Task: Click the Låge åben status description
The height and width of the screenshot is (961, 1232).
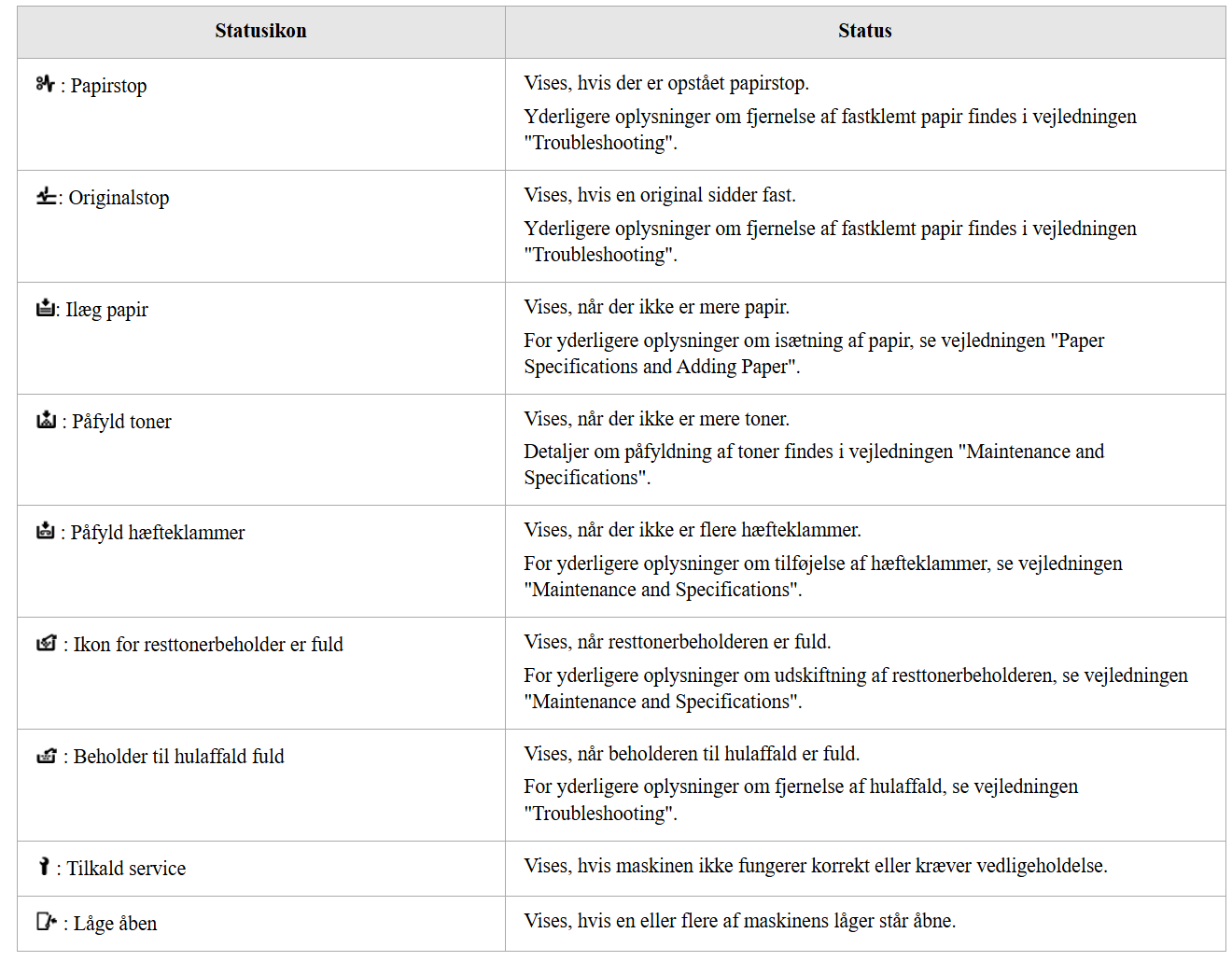Action: (x=740, y=921)
